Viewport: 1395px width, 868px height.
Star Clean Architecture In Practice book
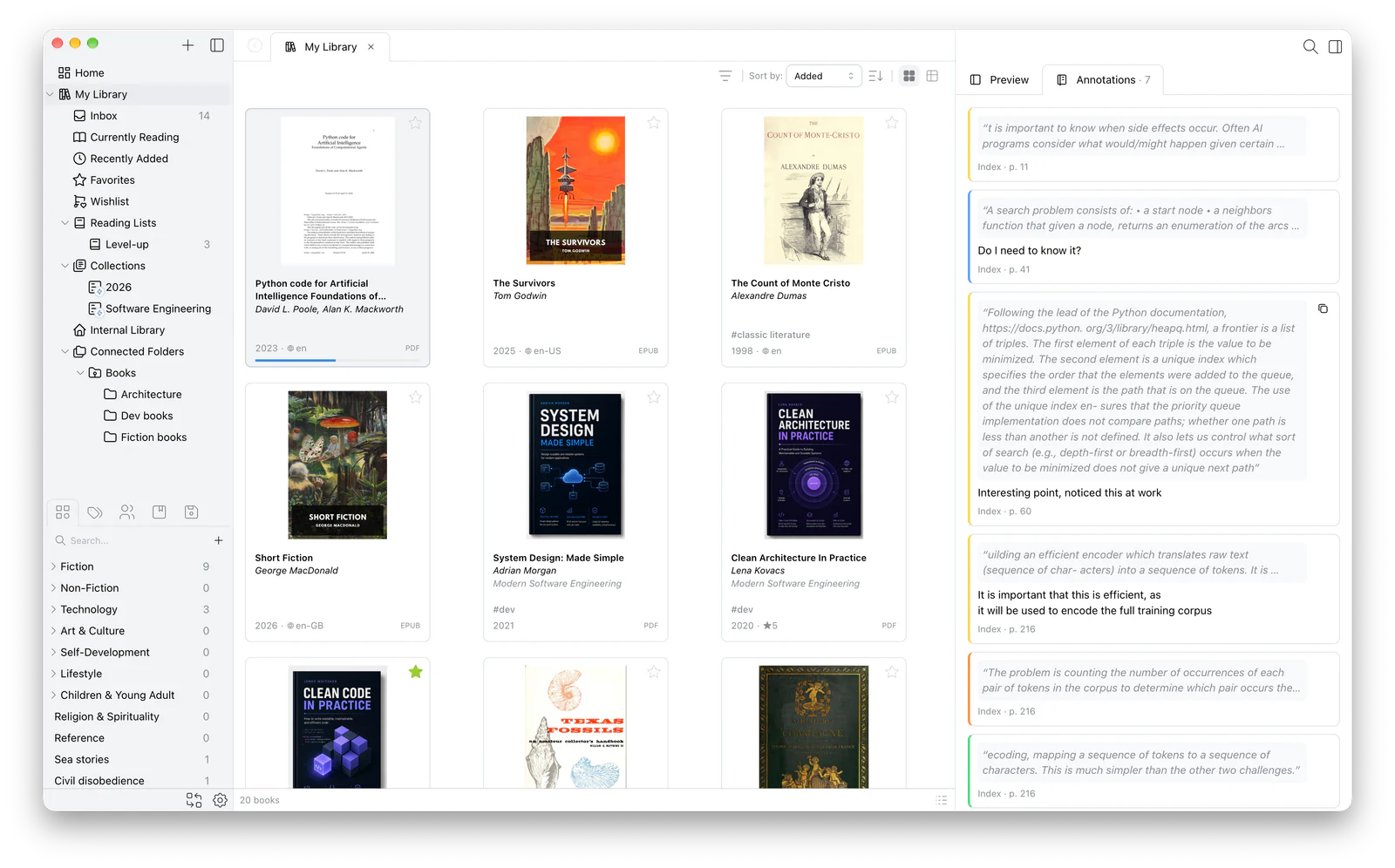tap(892, 397)
